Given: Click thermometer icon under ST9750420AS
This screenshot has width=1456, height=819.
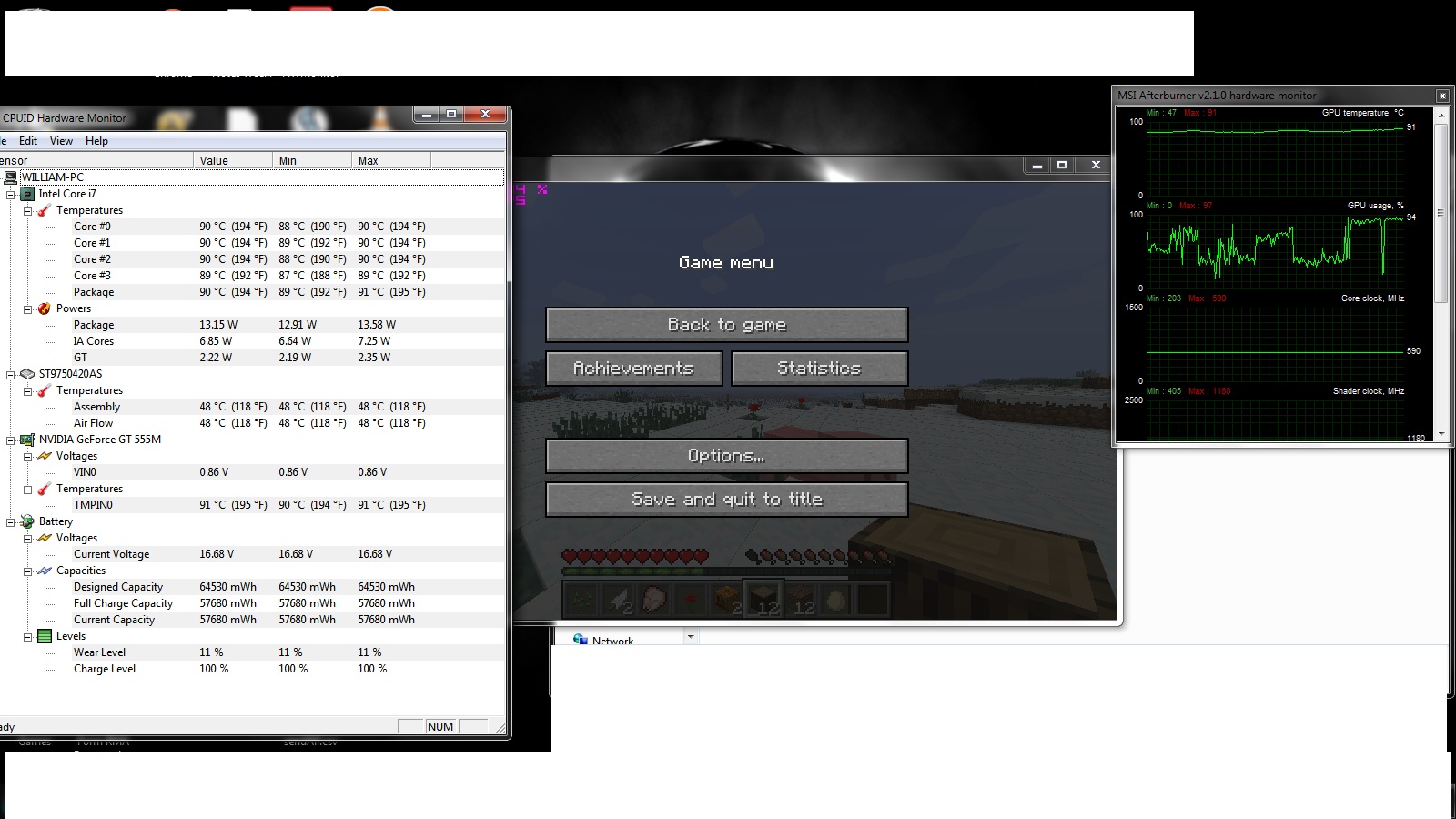Looking at the screenshot, I should click(x=45, y=390).
